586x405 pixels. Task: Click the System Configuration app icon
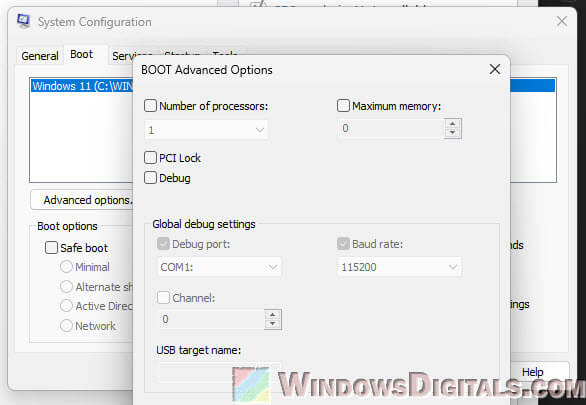click(23, 21)
